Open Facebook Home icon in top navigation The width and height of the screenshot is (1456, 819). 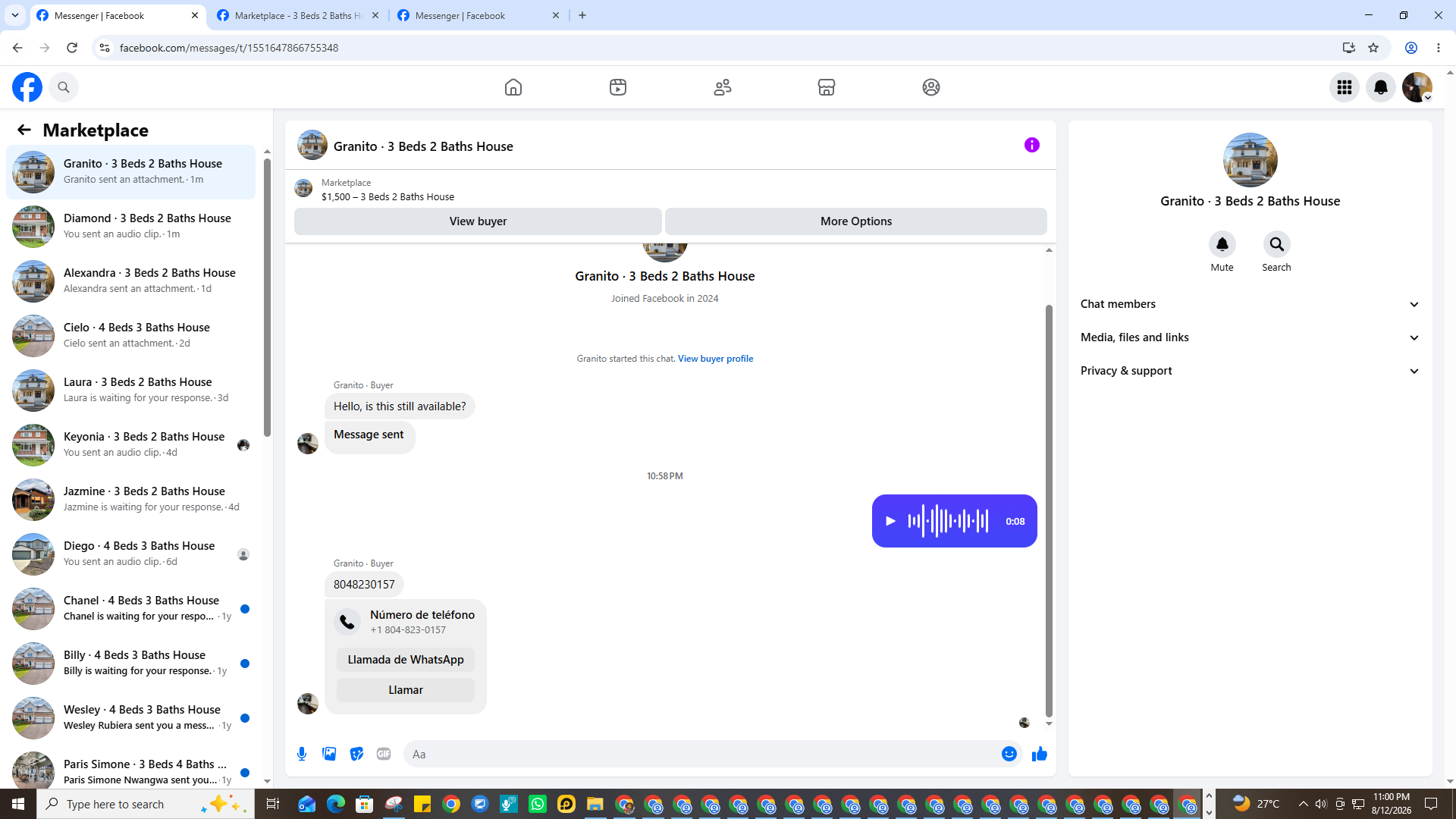pos(513,87)
